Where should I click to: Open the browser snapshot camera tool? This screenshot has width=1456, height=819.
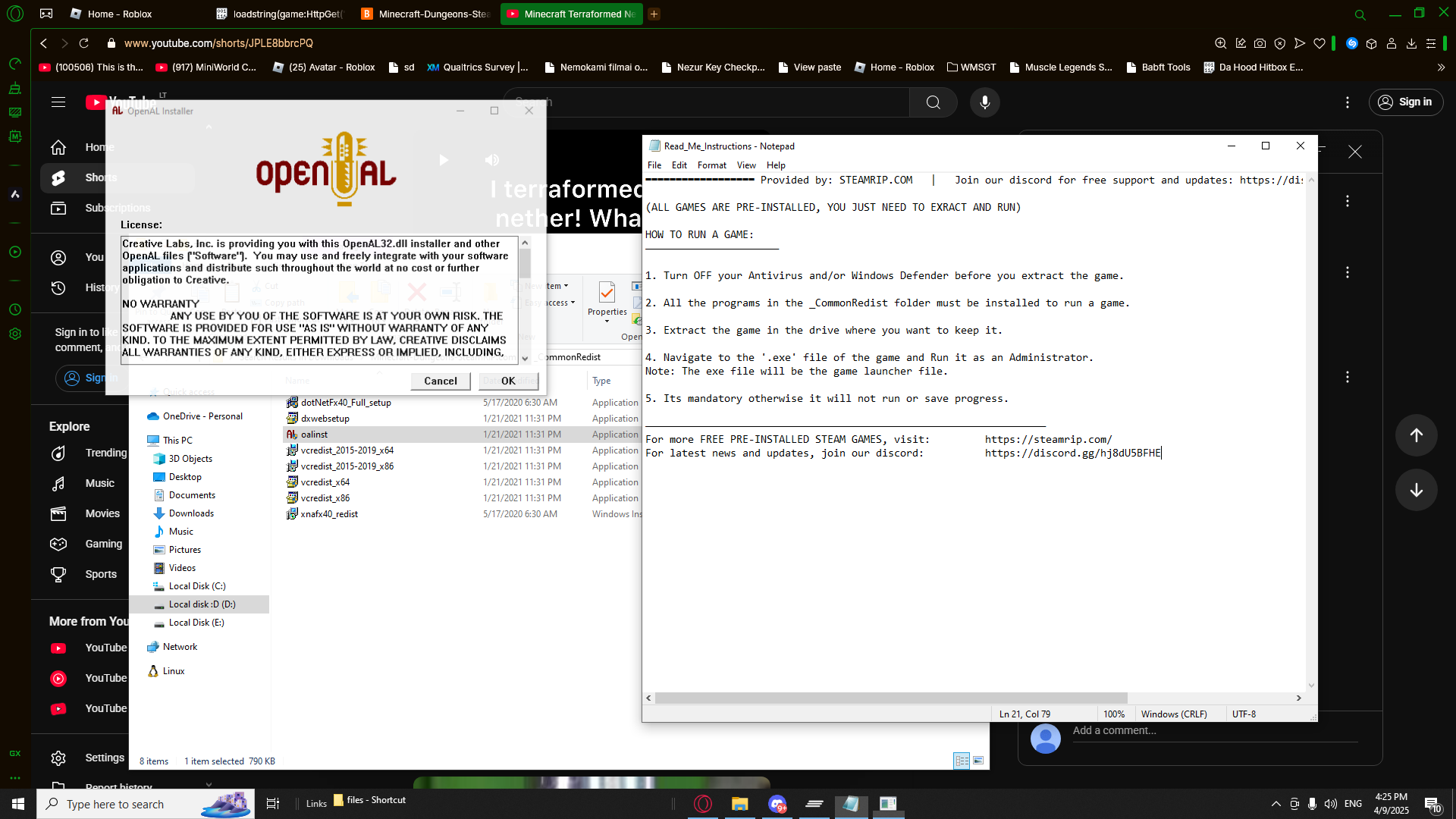pyautogui.click(x=1260, y=43)
